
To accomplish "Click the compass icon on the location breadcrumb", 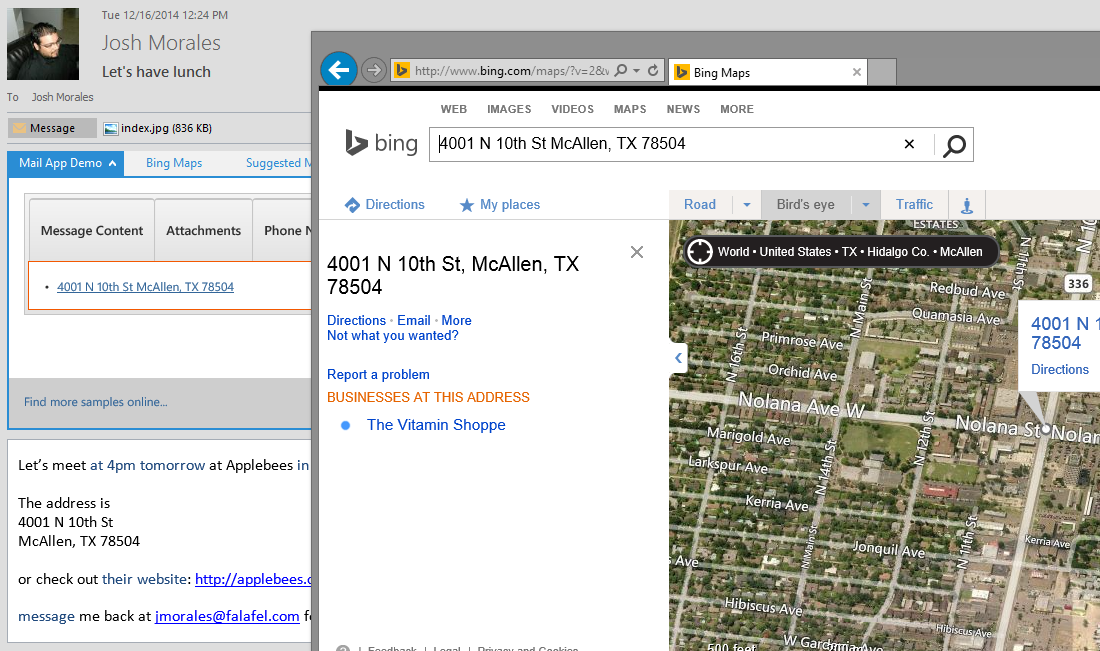I will [700, 251].
